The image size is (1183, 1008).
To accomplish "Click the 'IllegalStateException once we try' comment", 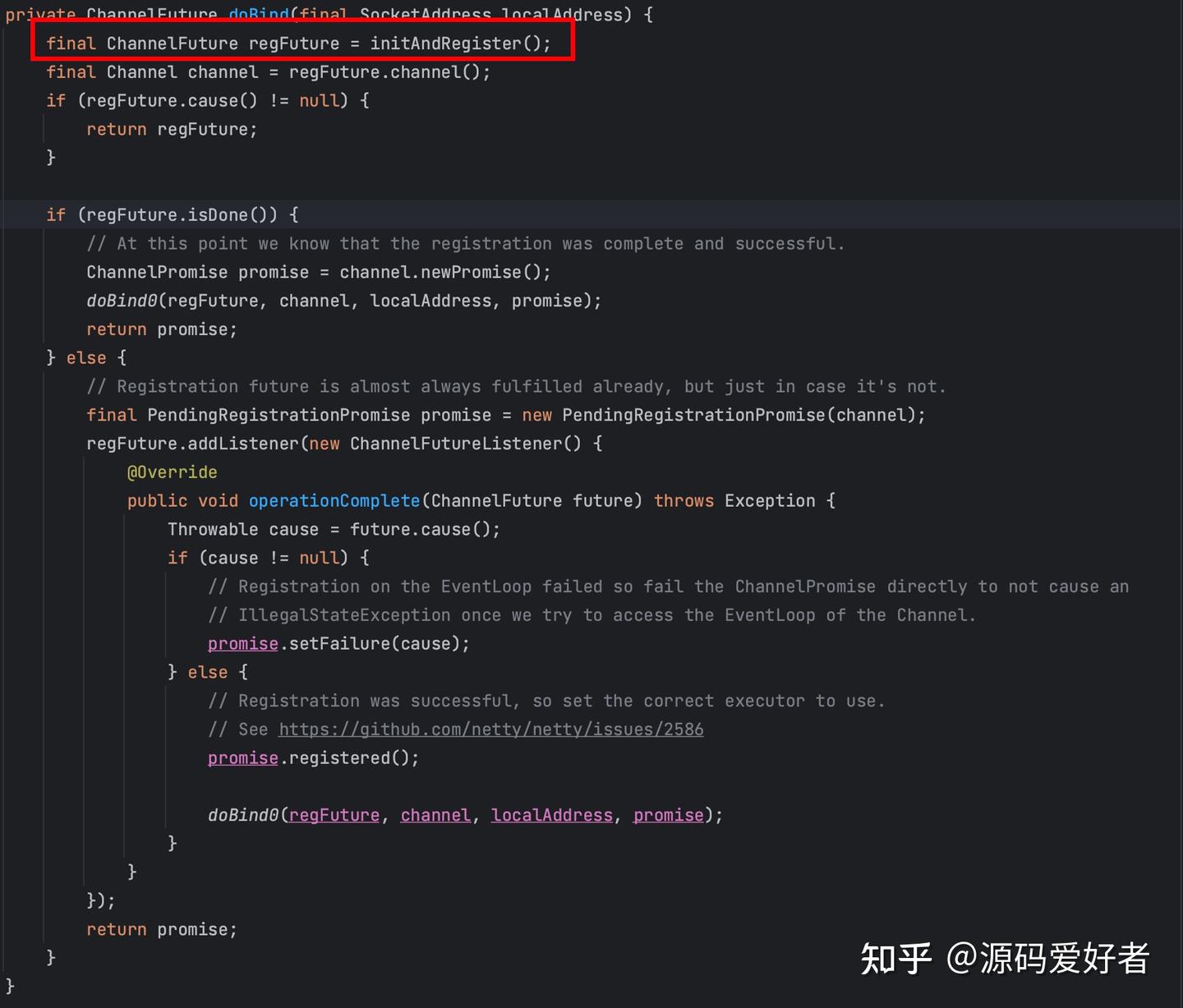I will (592, 615).
